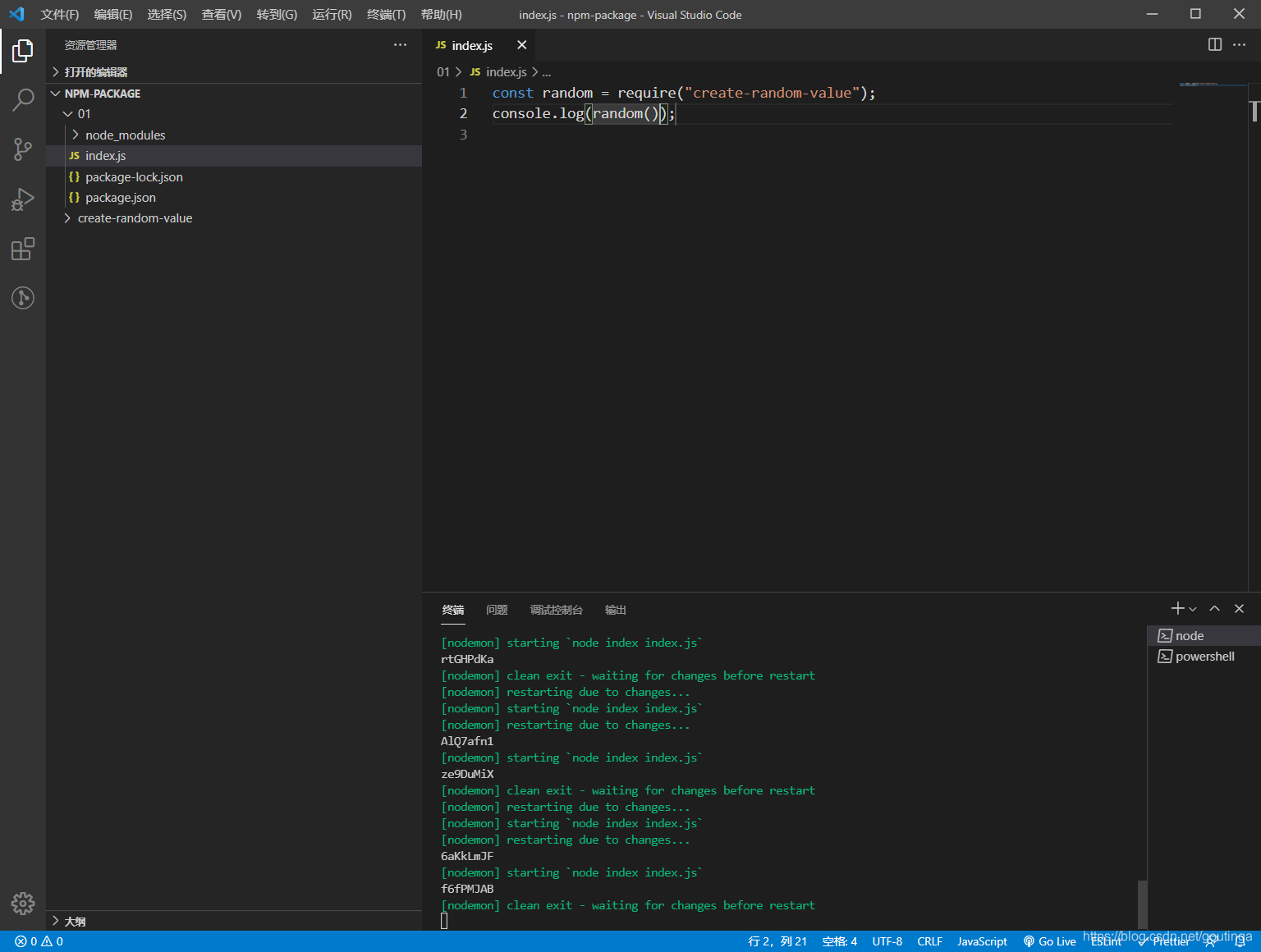This screenshot has width=1261, height=952.
Task: Change encoding via UTF-8 indicator
Action: [x=887, y=941]
